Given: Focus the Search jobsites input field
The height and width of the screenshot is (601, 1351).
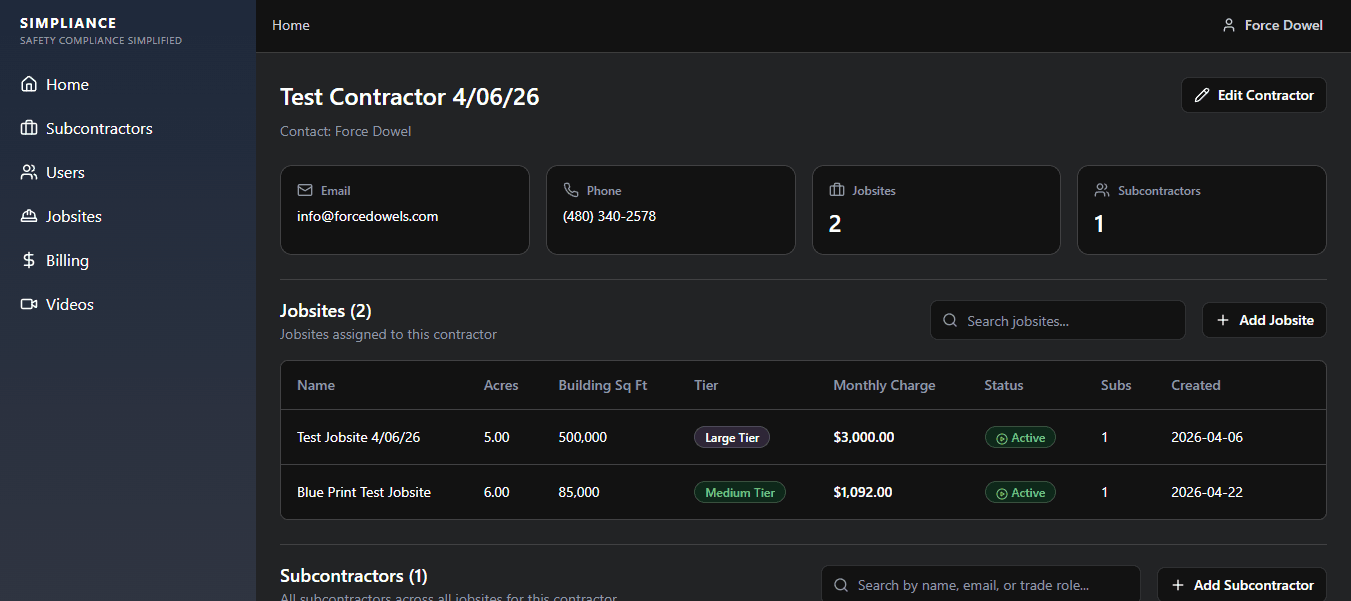Looking at the screenshot, I should click(x=1058, y=321).
